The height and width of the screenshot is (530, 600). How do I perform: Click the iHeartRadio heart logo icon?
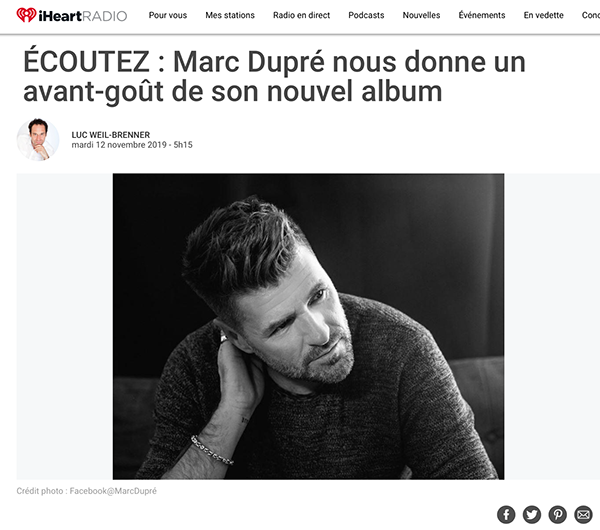[x=26, y=15]
